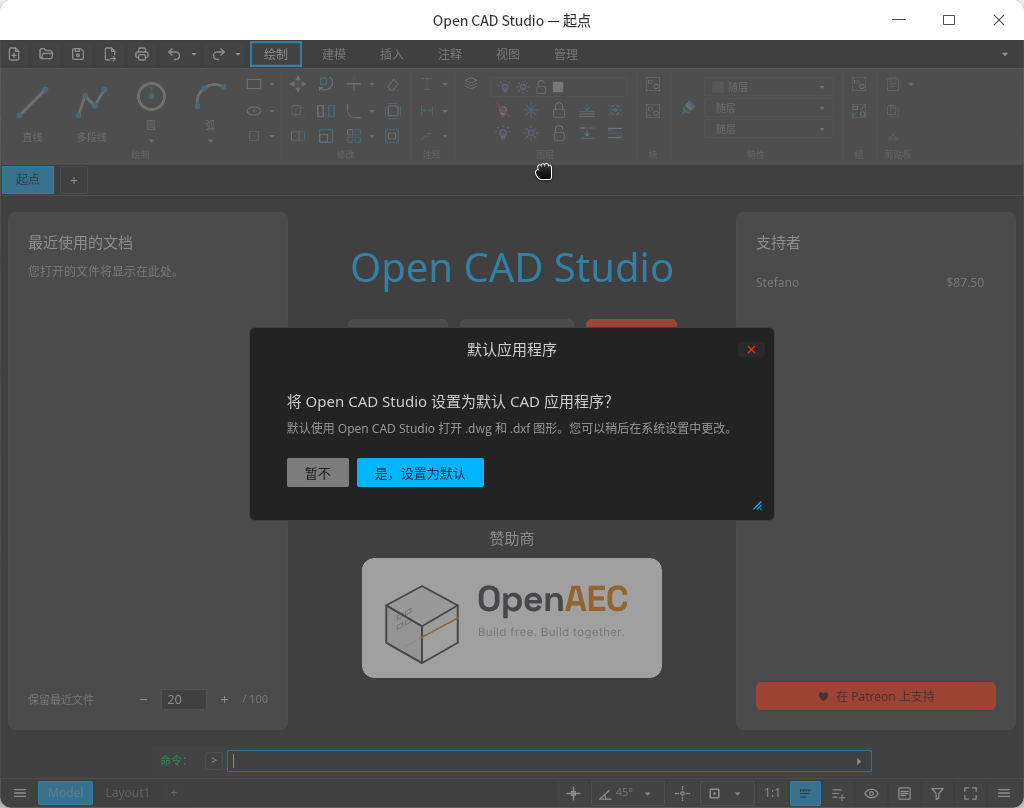Viewport: 1024px width, 808px height.
Task: Toggle the object snap tracking crosshair
Action: [x=682, y=793]
